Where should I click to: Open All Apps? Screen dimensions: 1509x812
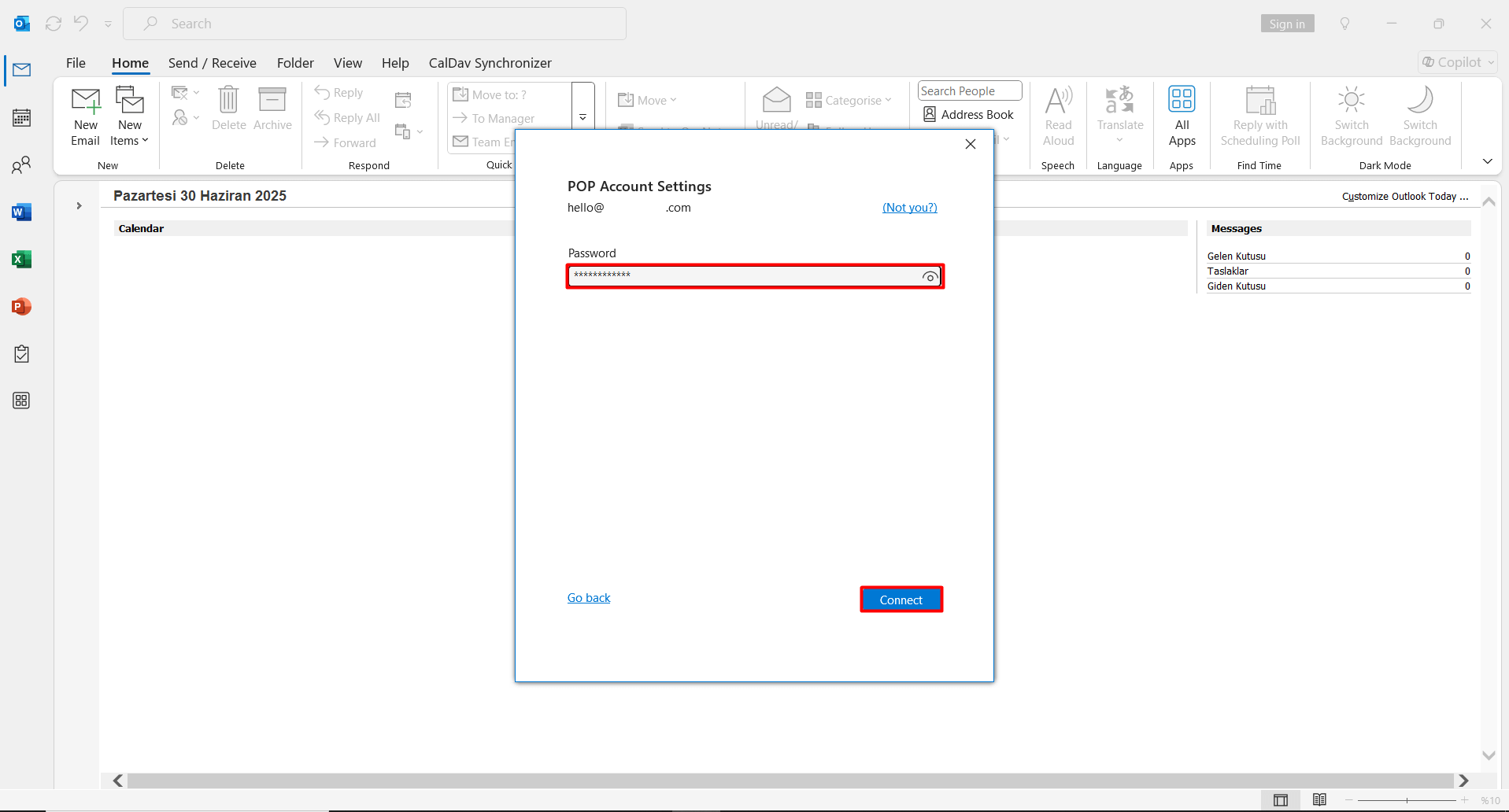coord(1182,116)
